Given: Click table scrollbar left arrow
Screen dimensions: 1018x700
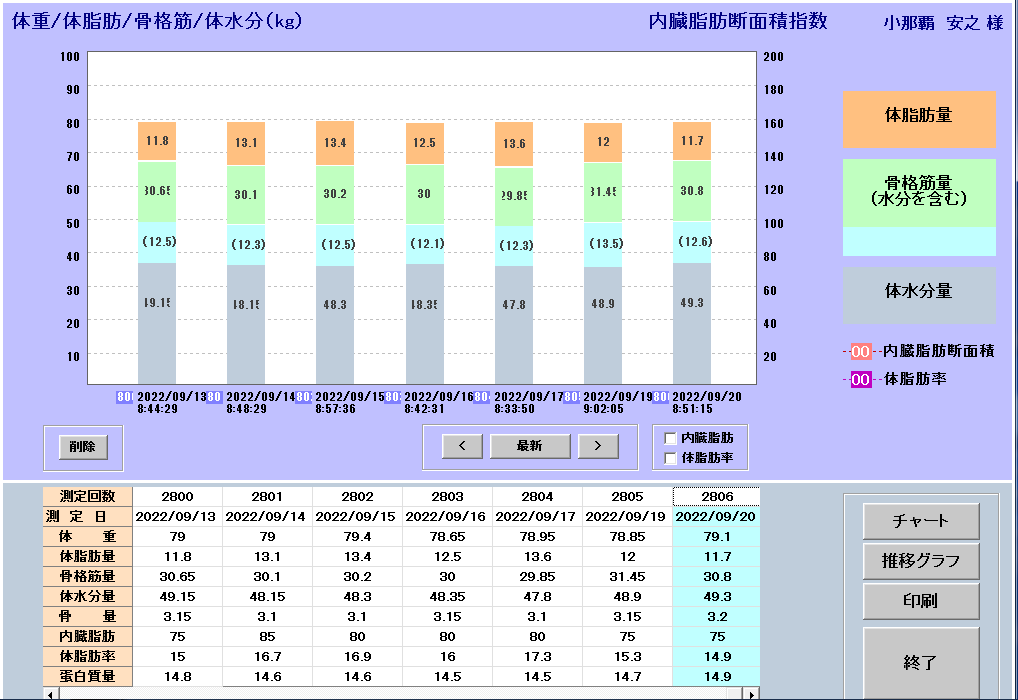Looking at the screenshot, I should click(x=51, y=695).
